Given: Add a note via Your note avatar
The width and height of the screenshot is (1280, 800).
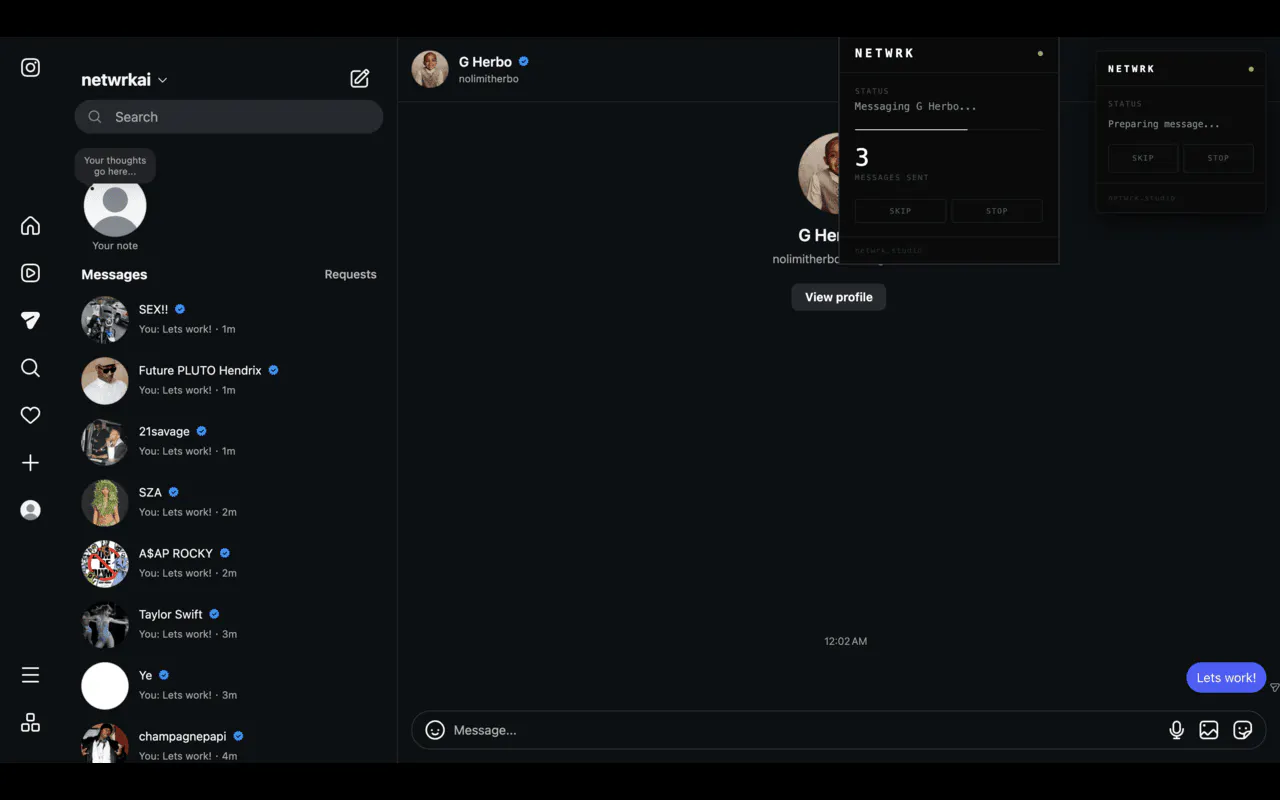Looking at the screenshot, I should click(x=115, y=205).
